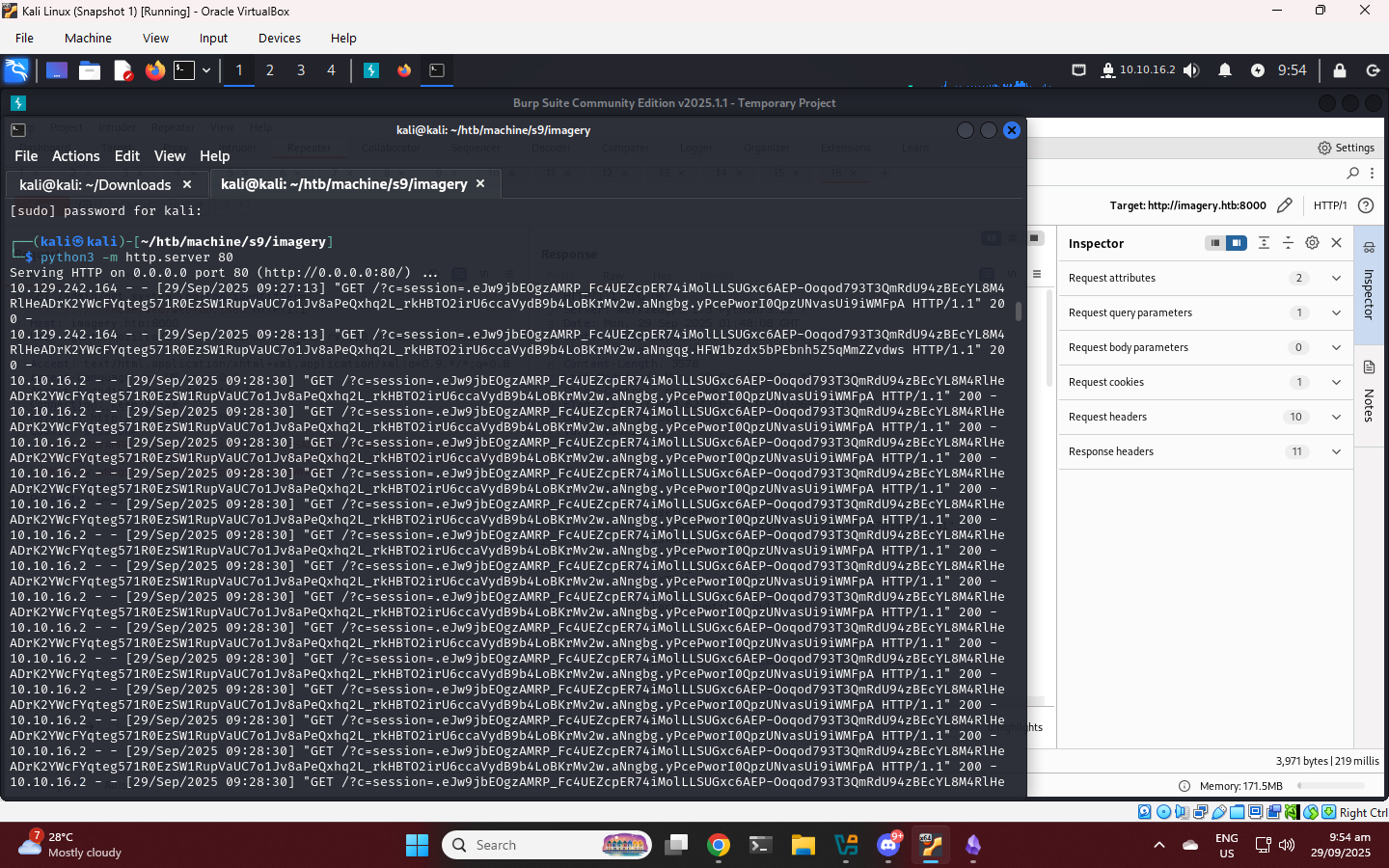Open Firefox from the Kali panel launcher

tap(154, 70)
